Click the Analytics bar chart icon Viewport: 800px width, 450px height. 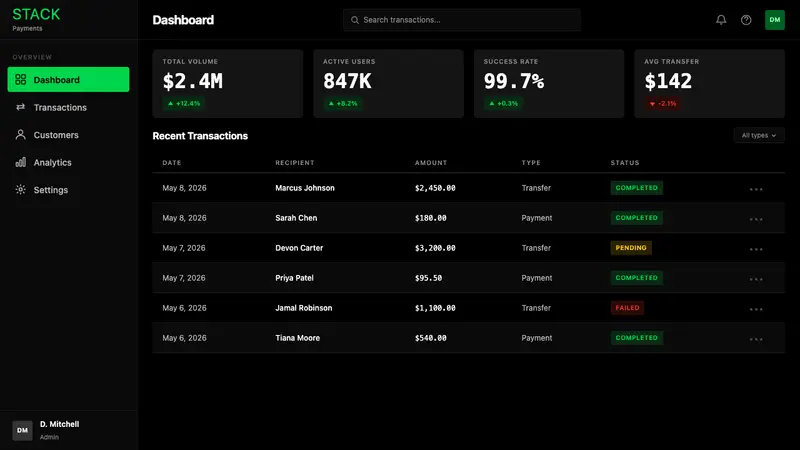click(x=20, y=162)
